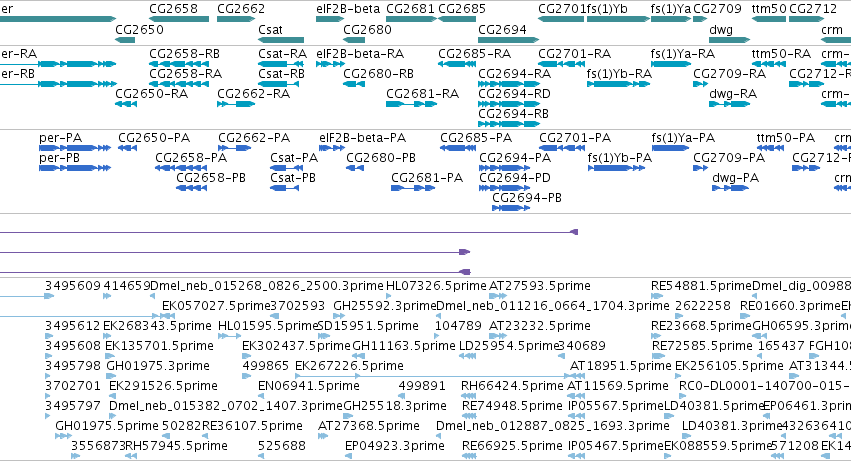Viewport: 851px width, 461px height.
Task: Click the EST label GH11163.5prime
Action: 404,346
